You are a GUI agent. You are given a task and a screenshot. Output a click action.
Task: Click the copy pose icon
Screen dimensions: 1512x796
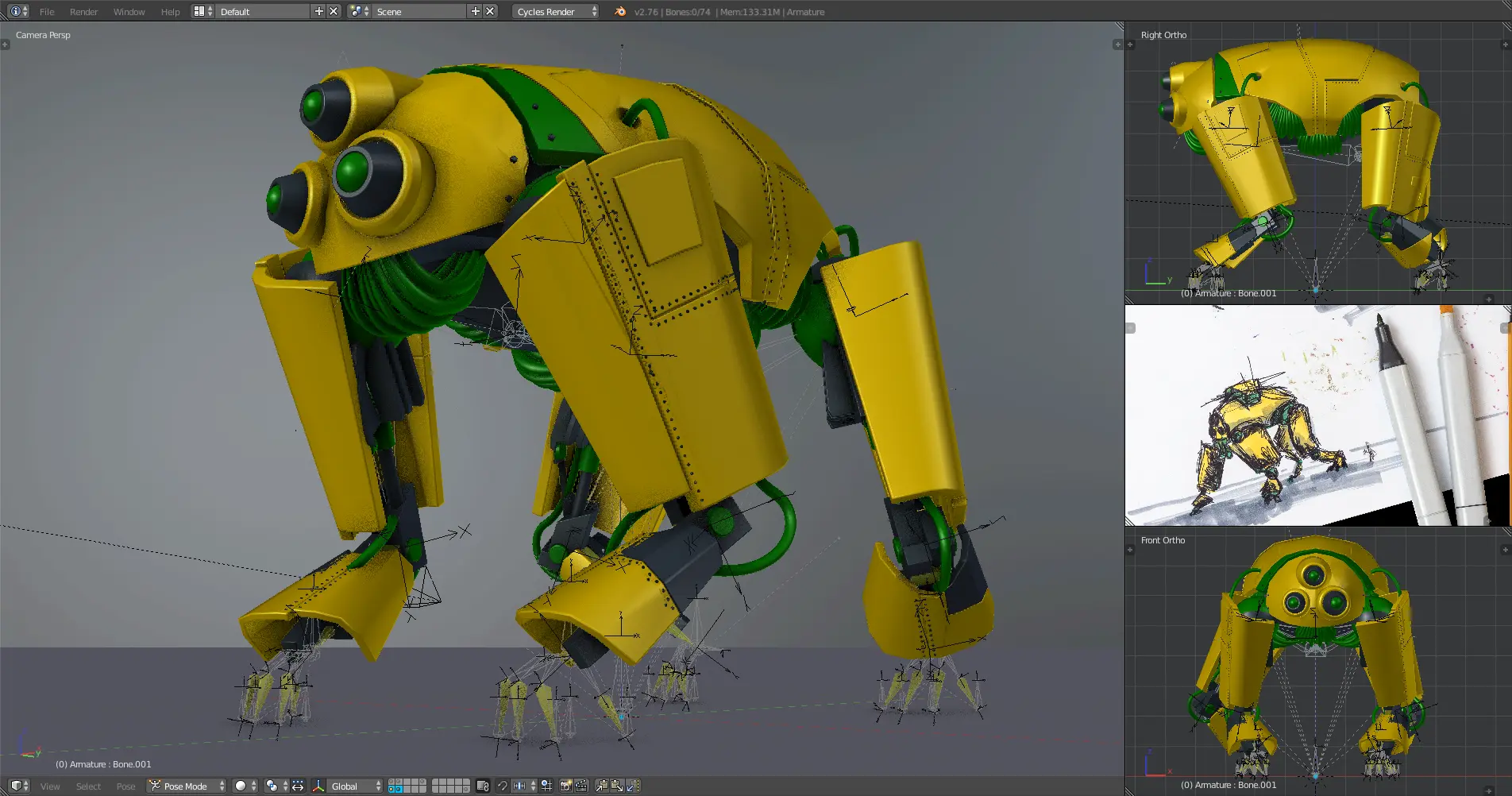tap(602, 786)
